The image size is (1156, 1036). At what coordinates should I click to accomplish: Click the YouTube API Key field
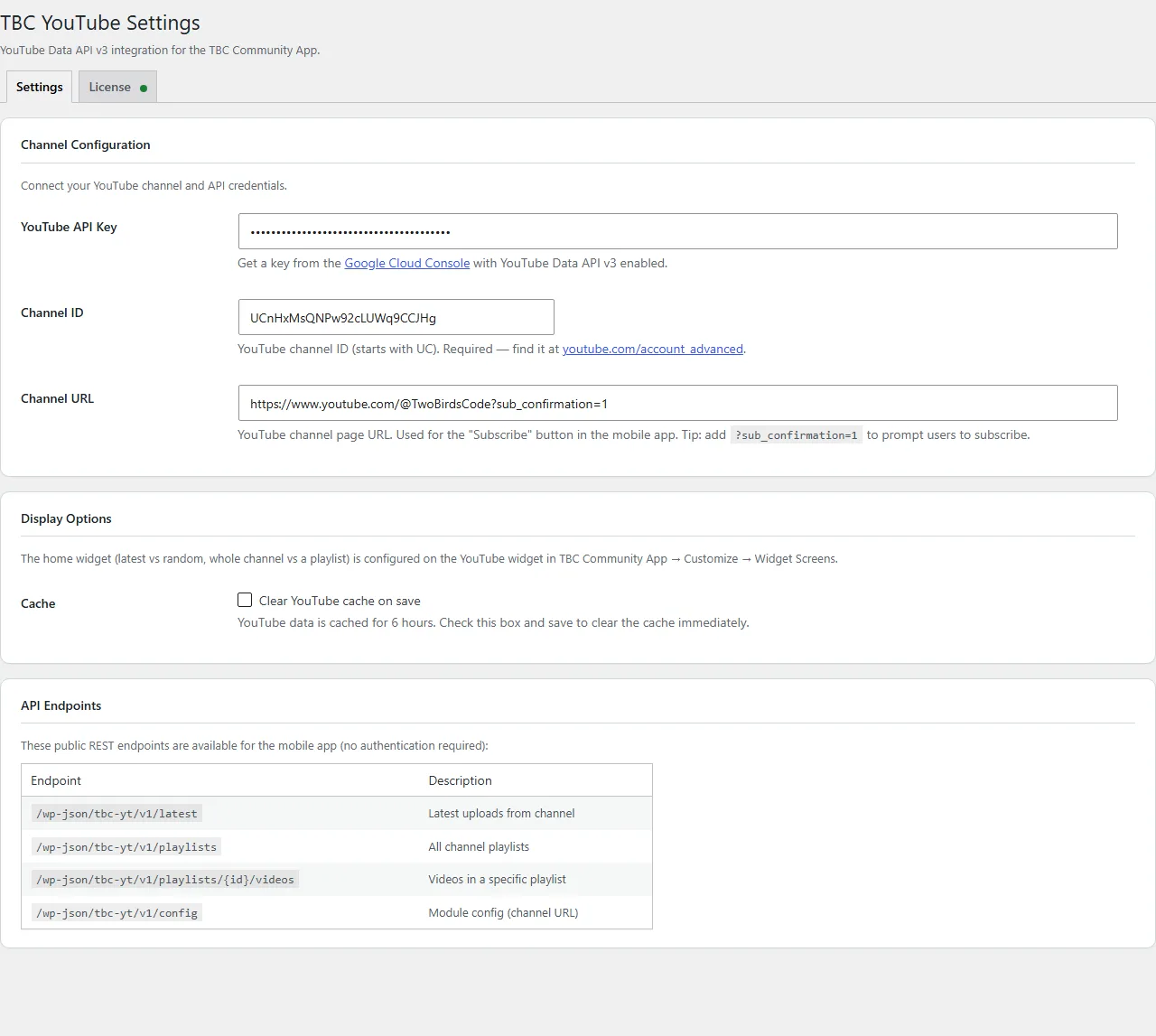click(677, 231)
